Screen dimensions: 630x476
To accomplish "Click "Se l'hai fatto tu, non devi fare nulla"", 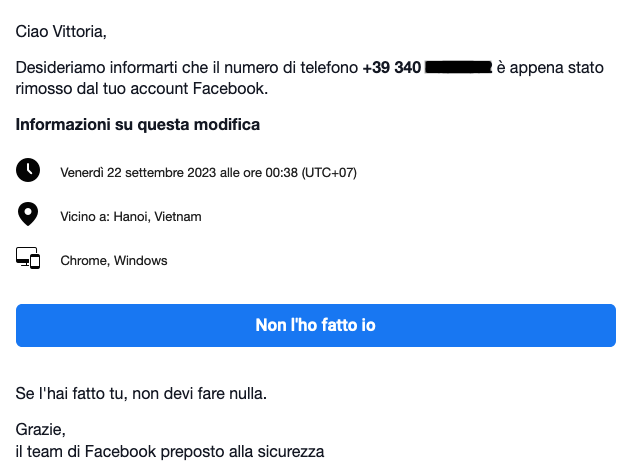I will point(141,394).
